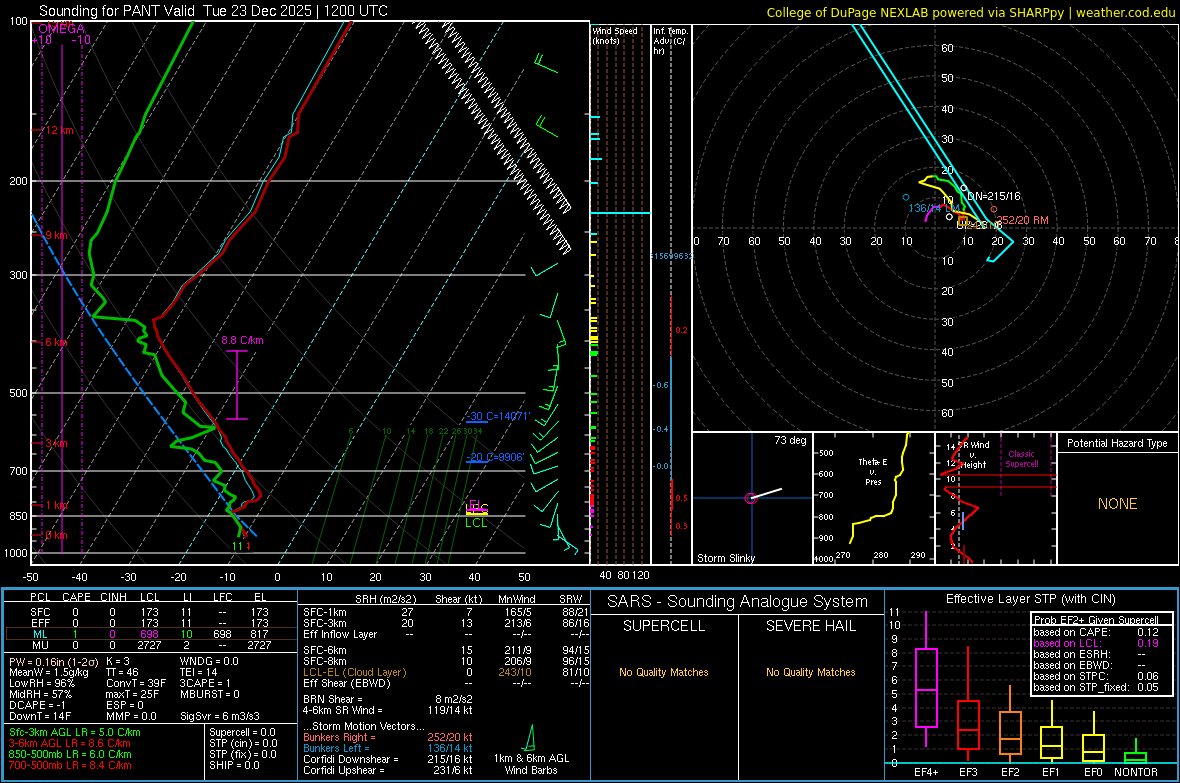Click the green 'LCL' marker on the skew-T
1180x783 pixels.
[476, 523]
